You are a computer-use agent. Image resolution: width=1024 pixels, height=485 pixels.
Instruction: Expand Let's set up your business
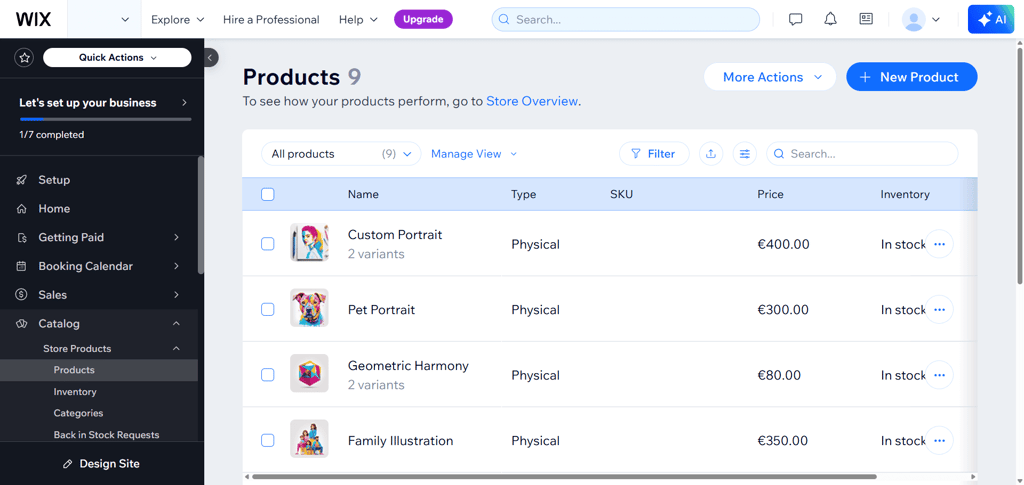point(103,102)
